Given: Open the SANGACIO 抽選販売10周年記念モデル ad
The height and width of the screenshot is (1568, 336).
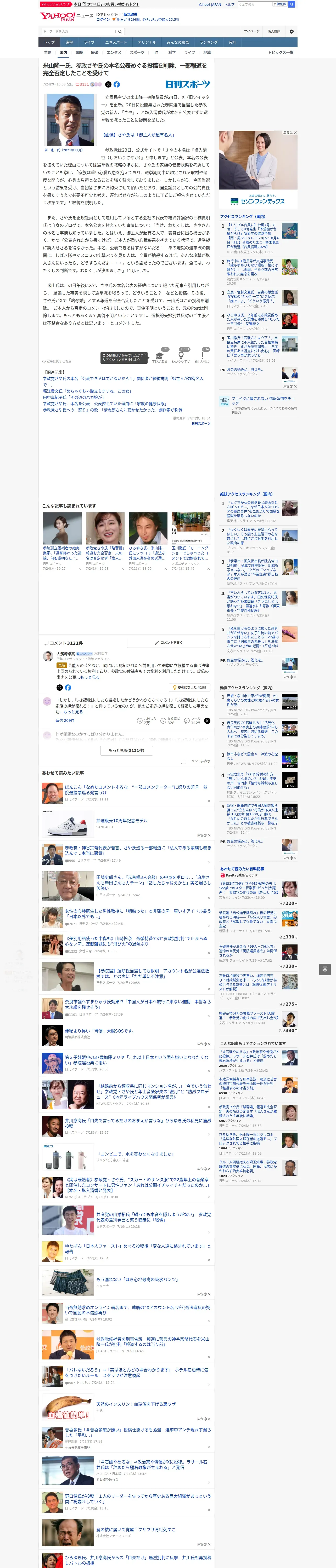Looking at the screenshot, I should coord(121,821).
